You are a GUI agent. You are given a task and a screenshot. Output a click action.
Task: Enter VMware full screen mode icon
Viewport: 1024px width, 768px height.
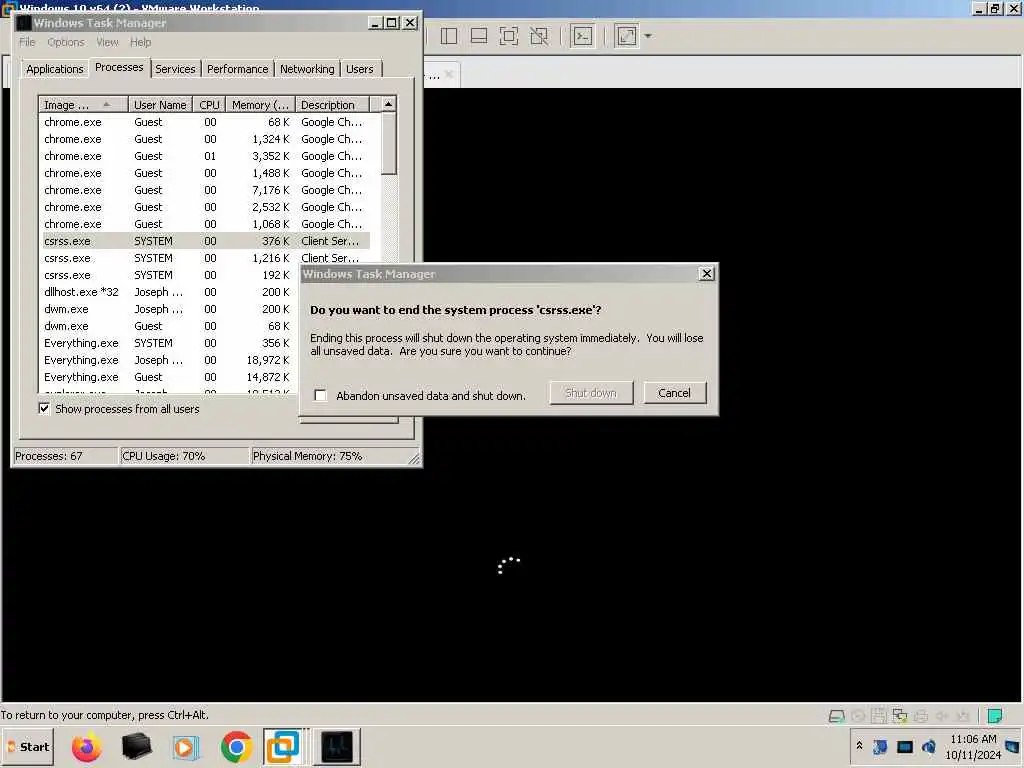509,36
